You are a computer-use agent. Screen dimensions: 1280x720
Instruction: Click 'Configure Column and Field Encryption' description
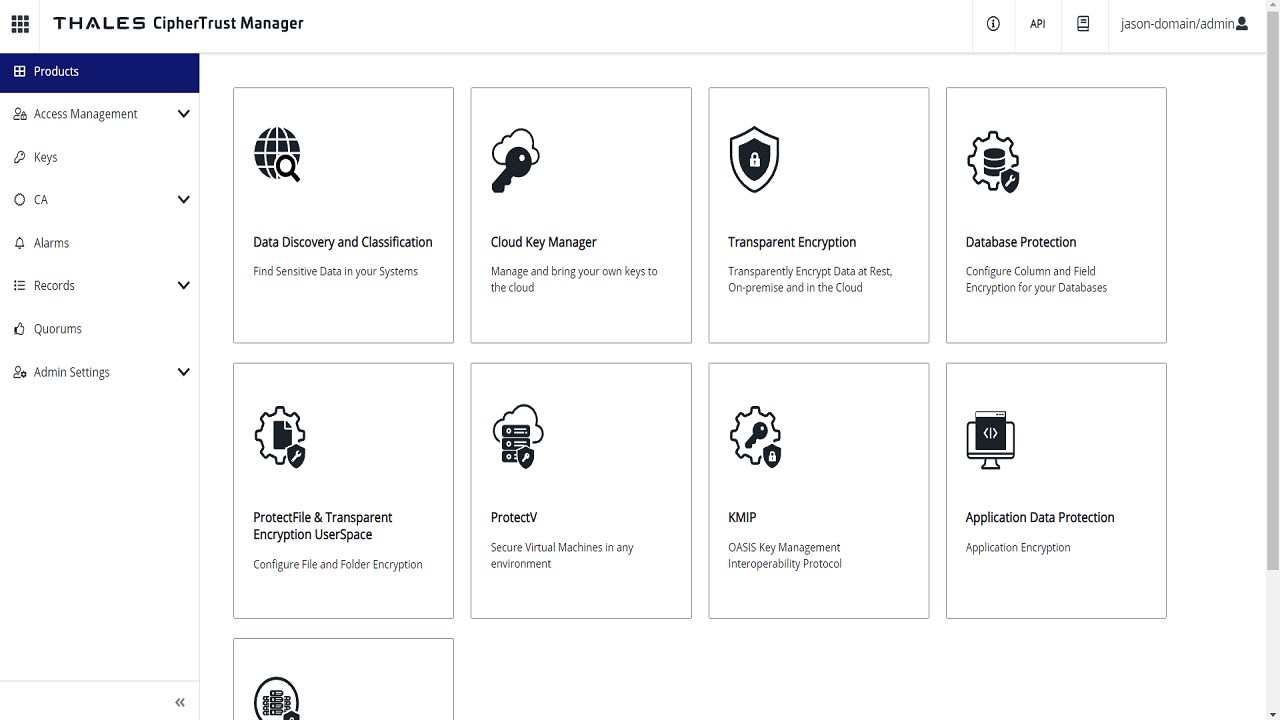[1036, 279]
